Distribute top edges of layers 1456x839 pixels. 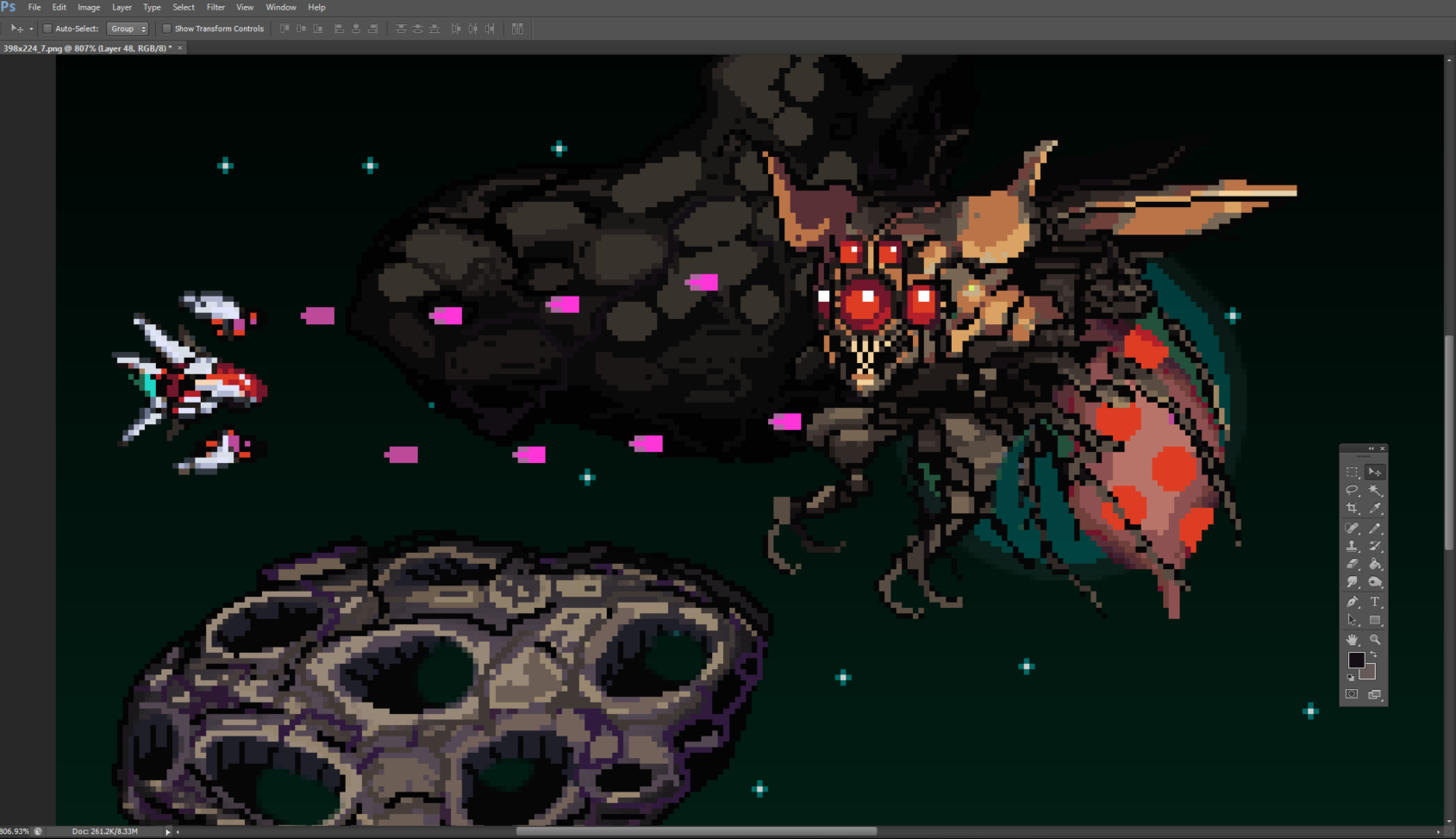(x=401, y=28)
